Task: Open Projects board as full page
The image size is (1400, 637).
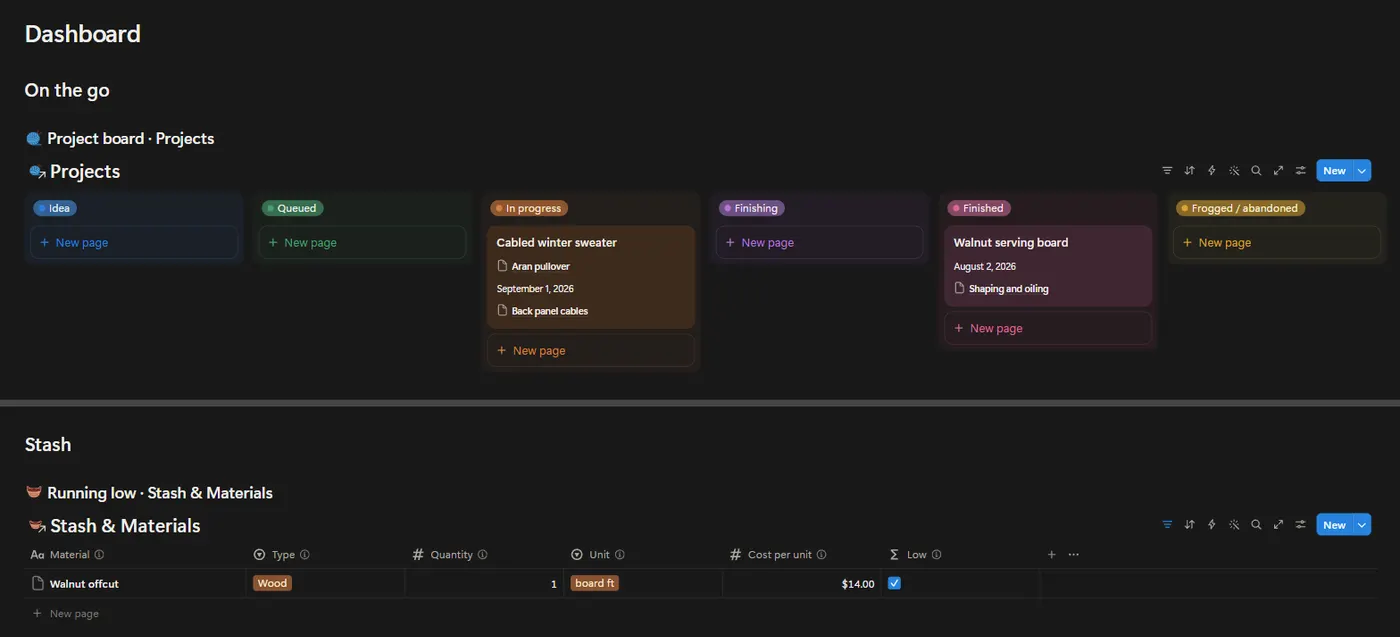Action: (x=1278, y=171)
